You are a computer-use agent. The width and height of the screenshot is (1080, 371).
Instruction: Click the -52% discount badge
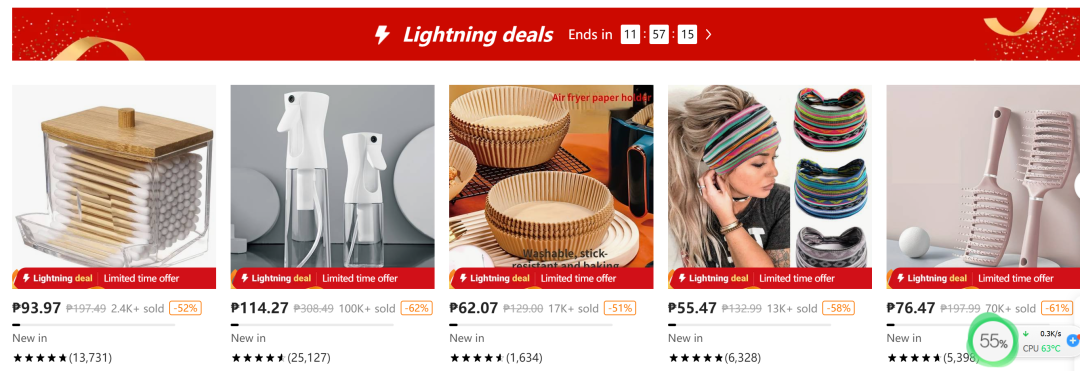pos(185,308)
